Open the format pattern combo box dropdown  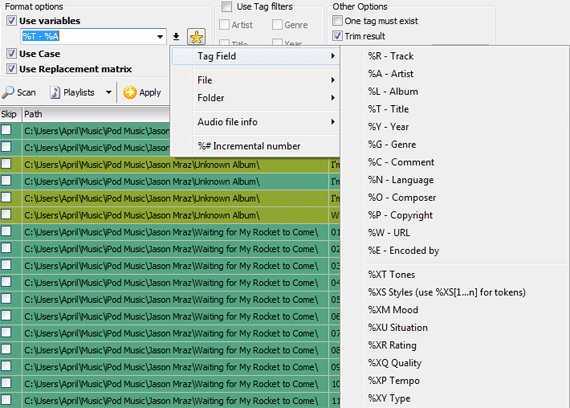coord(160,36)
